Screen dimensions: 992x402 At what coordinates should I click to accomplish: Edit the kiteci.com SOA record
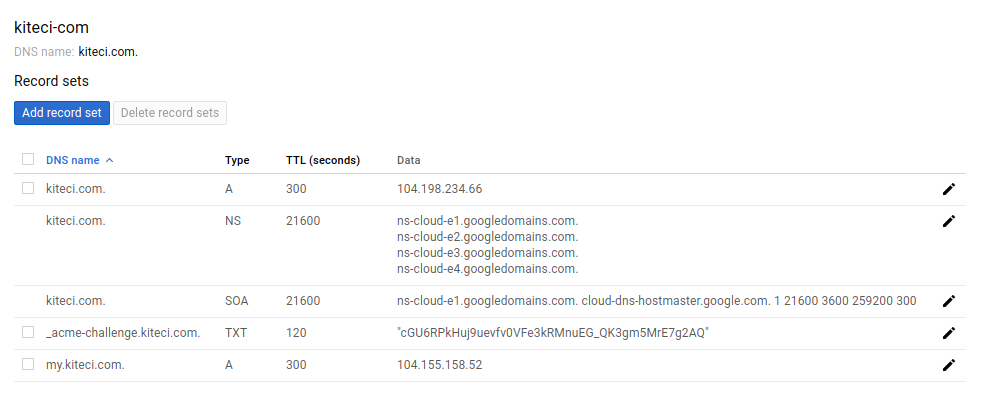click(x=948, y=301)
